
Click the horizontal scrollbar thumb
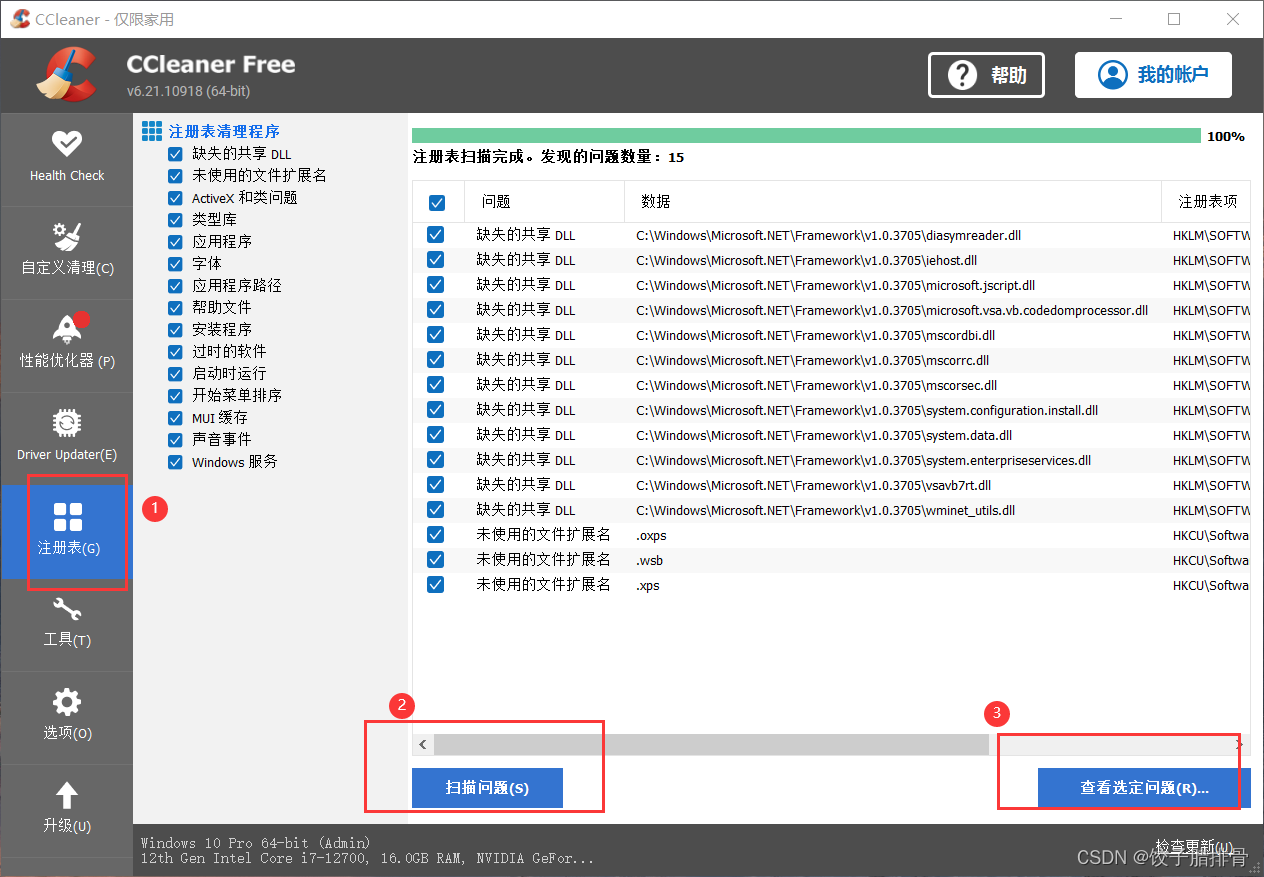pos(711,745)
